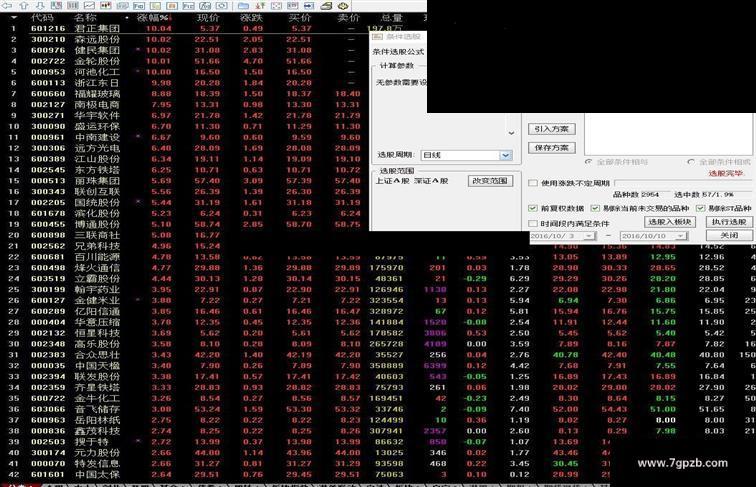
Task: Select stock row 601601 中国太保
Action: [305, 474]
